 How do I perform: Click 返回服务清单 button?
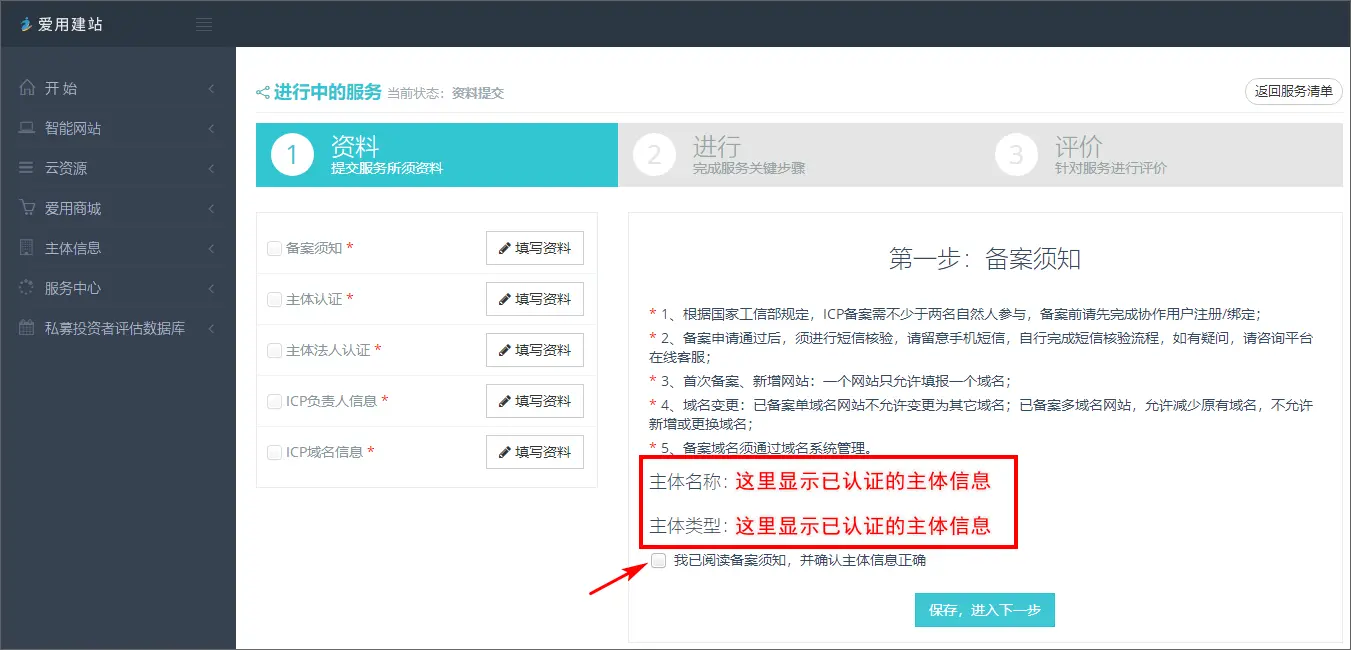tap(1293, 91)
